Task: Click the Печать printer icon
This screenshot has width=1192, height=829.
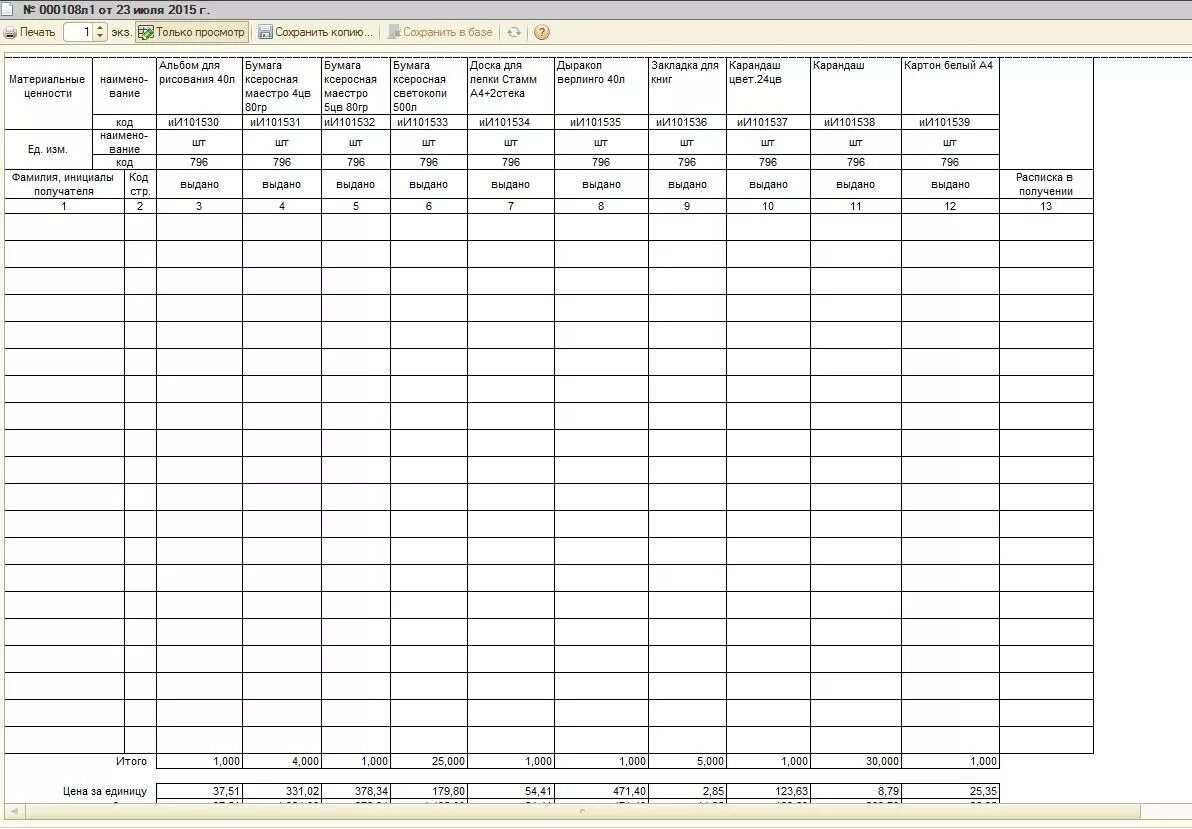Action: pyautogui.click(x=10, y=33)
